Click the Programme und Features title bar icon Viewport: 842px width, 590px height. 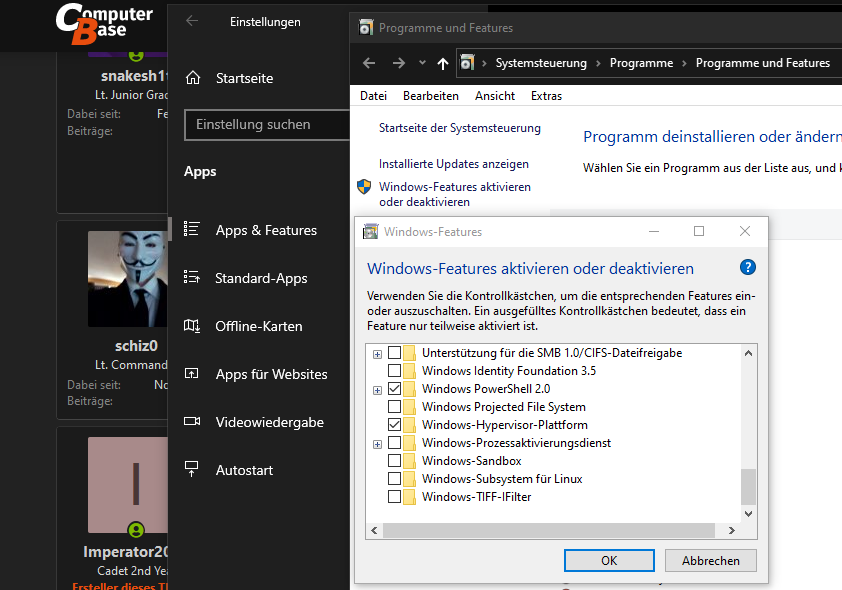pyautogui.click(x=366, y=27)
